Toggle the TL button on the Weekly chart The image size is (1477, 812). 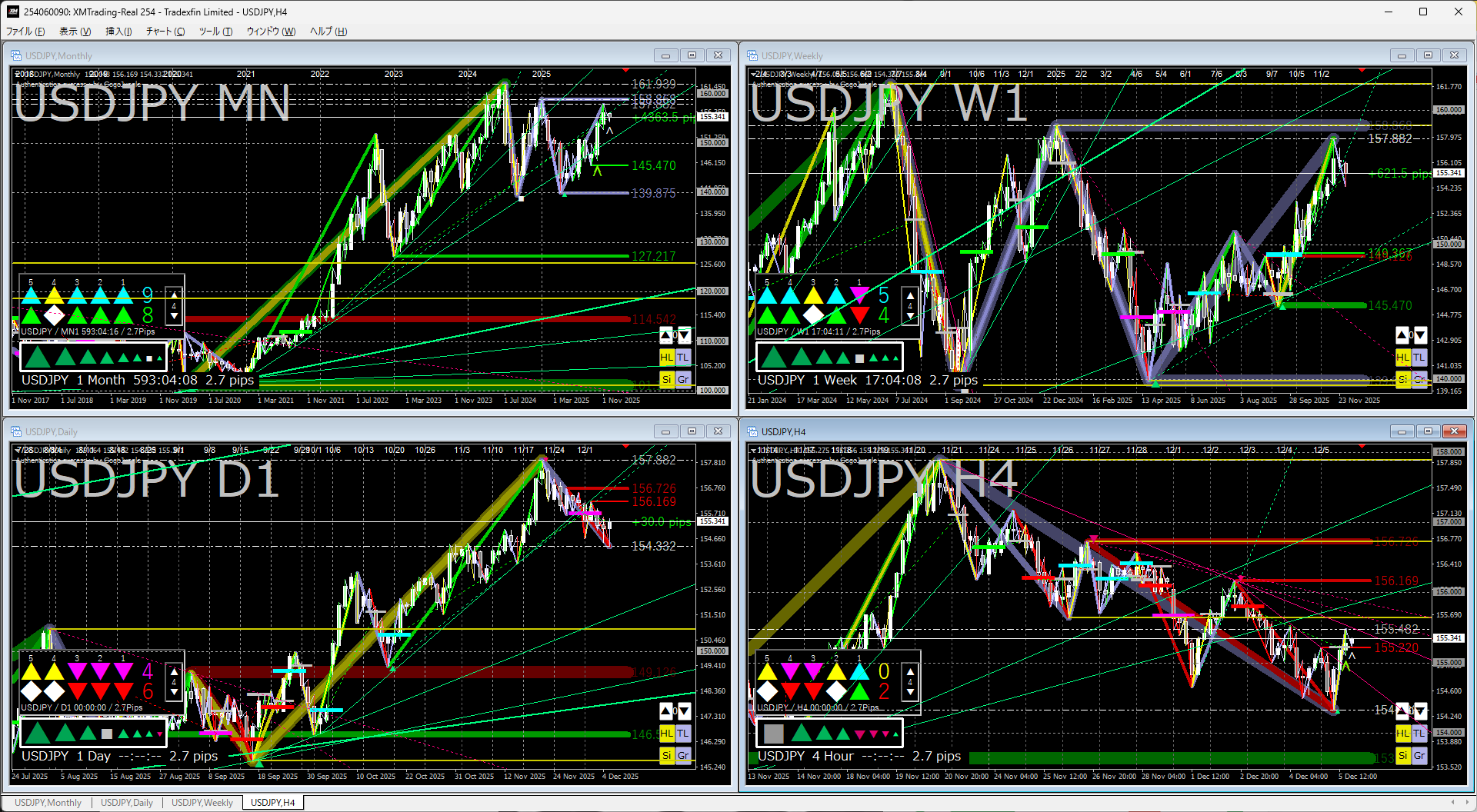[1419, 358]
